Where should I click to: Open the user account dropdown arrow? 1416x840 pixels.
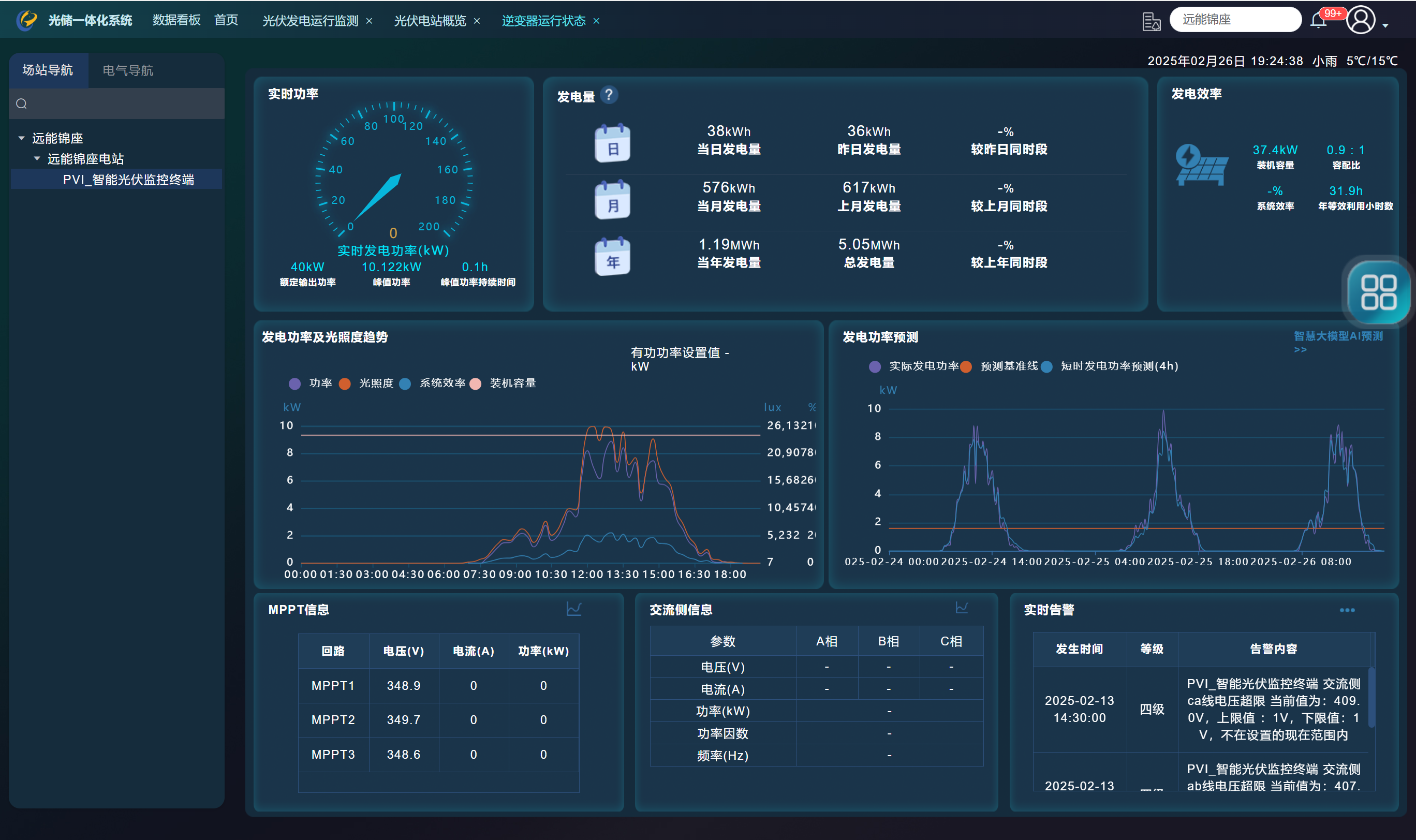1385,25
